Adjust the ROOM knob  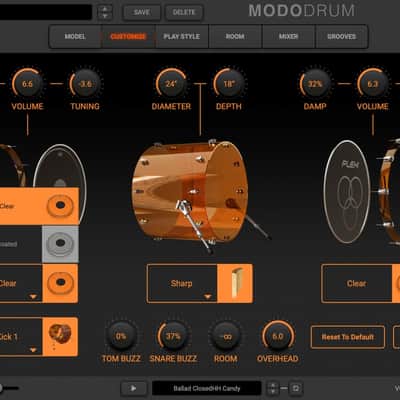226,336
